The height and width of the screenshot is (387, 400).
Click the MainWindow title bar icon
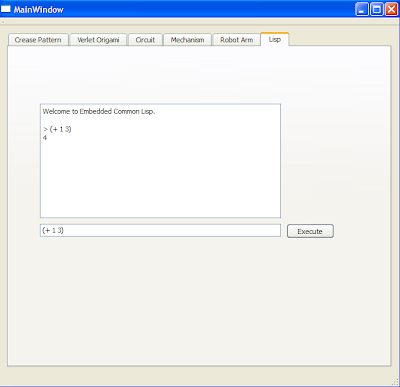pos(6,9)
